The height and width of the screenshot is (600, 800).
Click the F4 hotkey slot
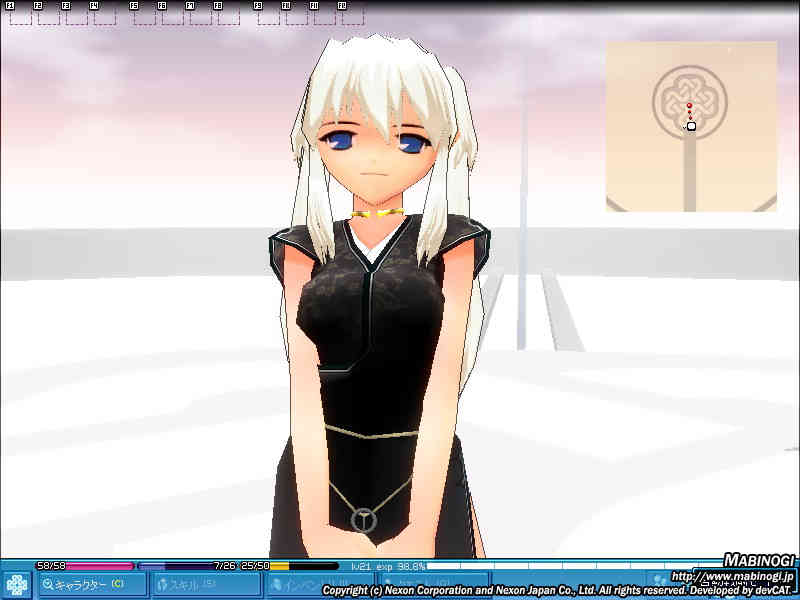pos(105,14)
